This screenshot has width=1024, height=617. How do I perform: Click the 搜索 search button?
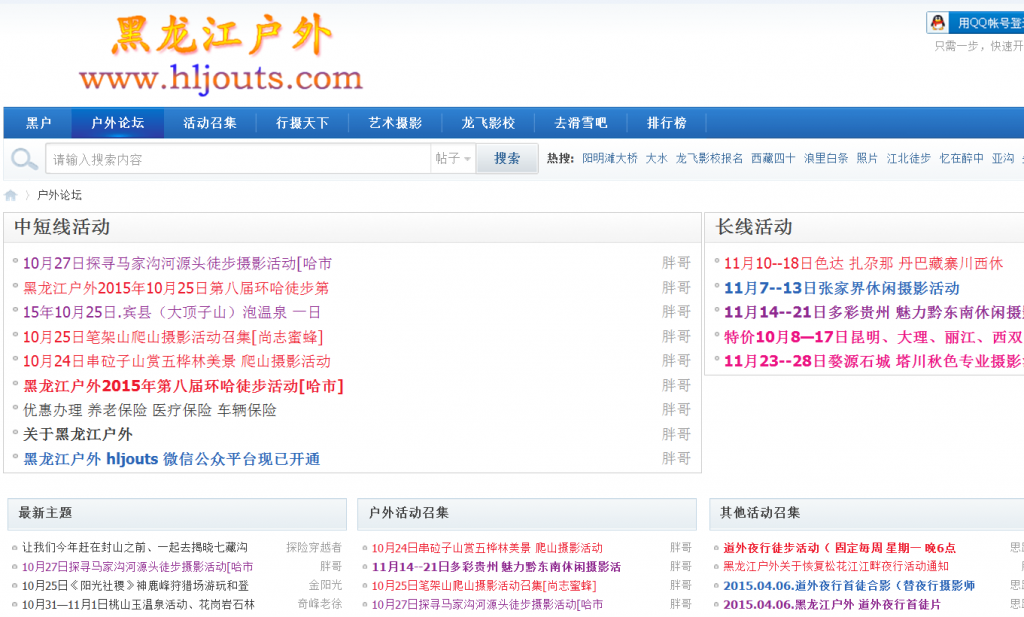pyautogui.click(x=506, y=158)
